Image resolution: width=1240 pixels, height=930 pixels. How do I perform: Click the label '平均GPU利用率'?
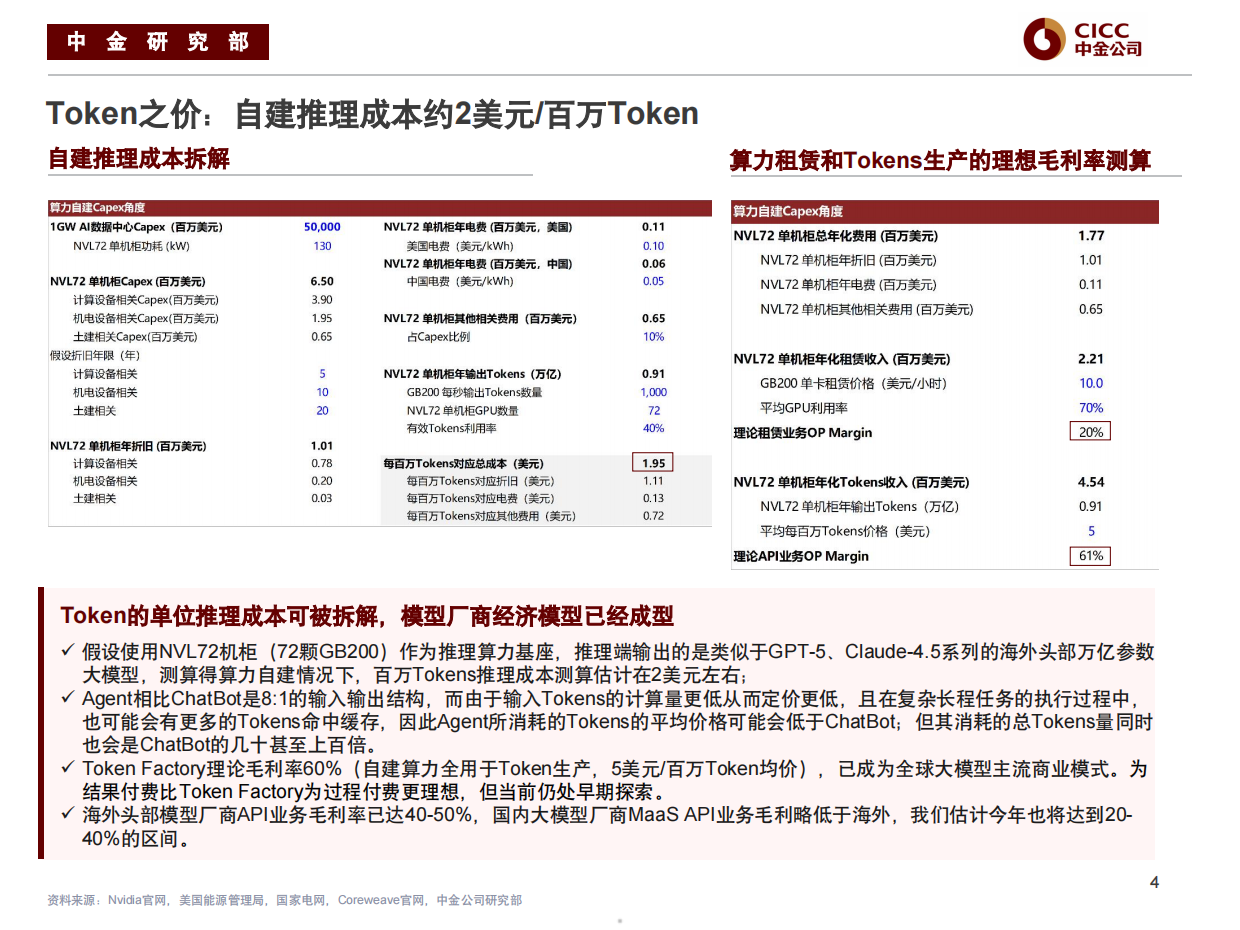pos(804,408)
